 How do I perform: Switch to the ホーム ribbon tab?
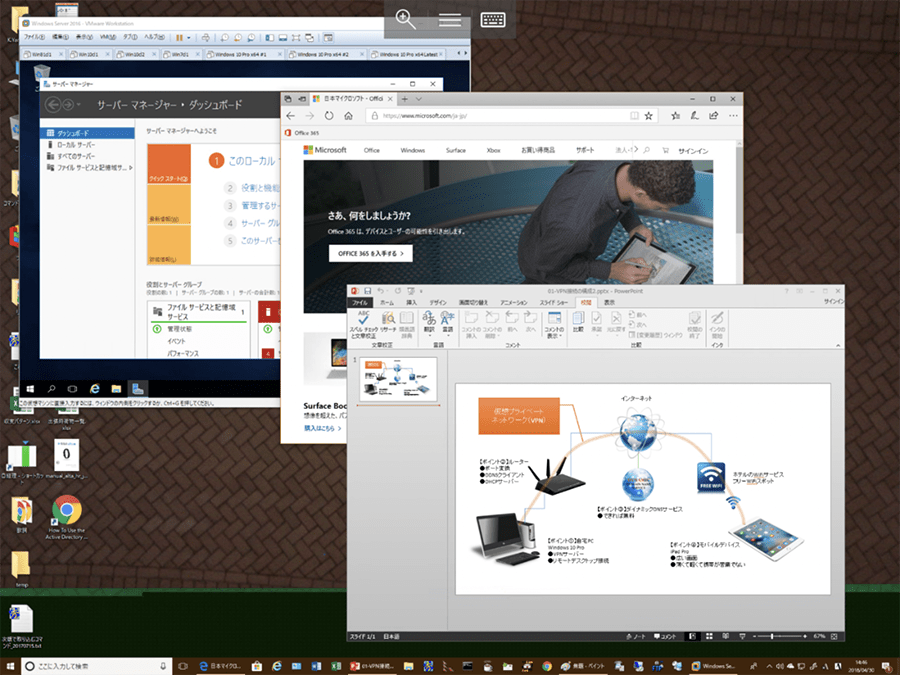click(x=385, y=302)
